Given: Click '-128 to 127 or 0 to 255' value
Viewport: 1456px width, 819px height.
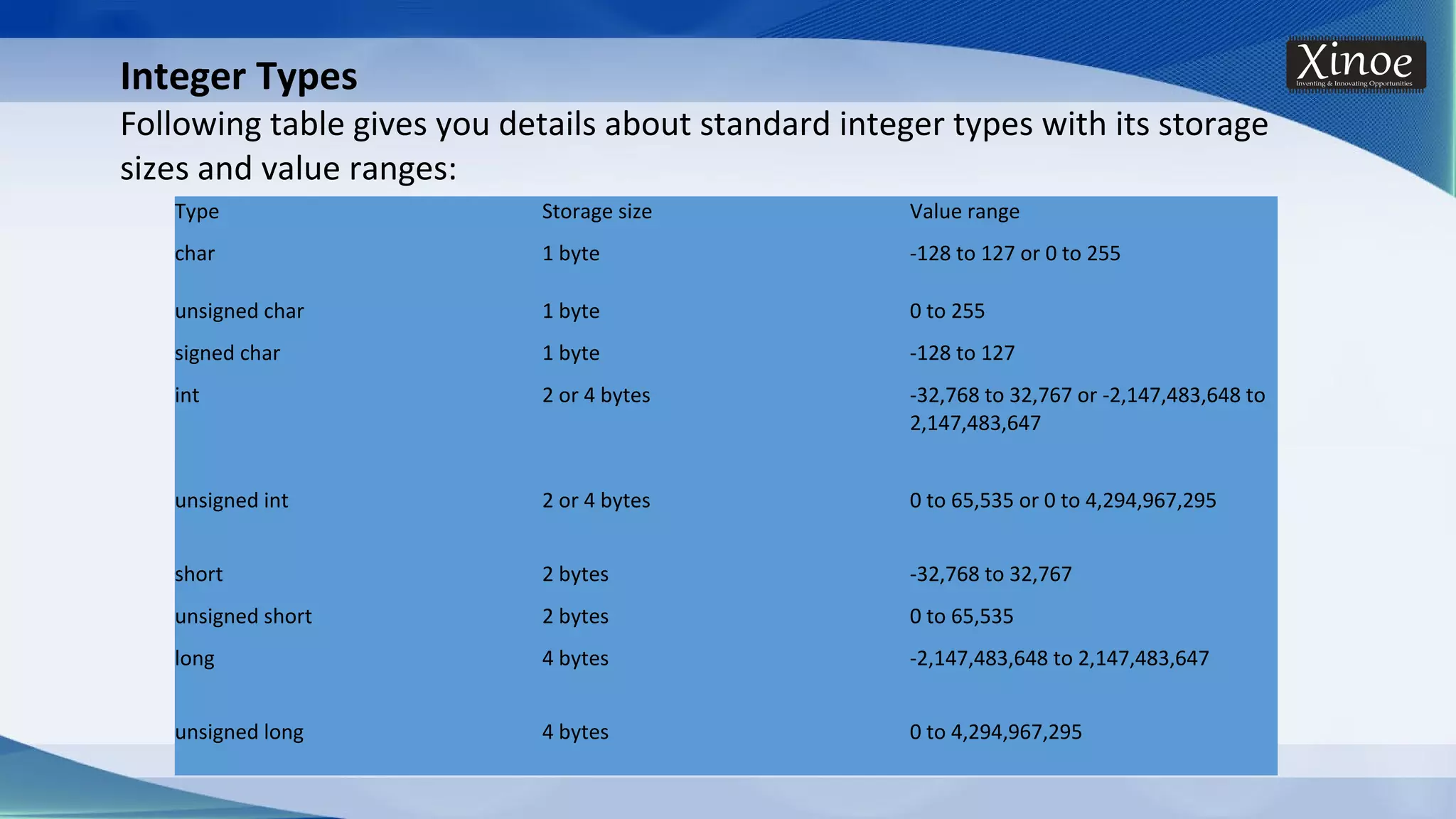Looking at the screenshot, I should [x=1015, y=253].
